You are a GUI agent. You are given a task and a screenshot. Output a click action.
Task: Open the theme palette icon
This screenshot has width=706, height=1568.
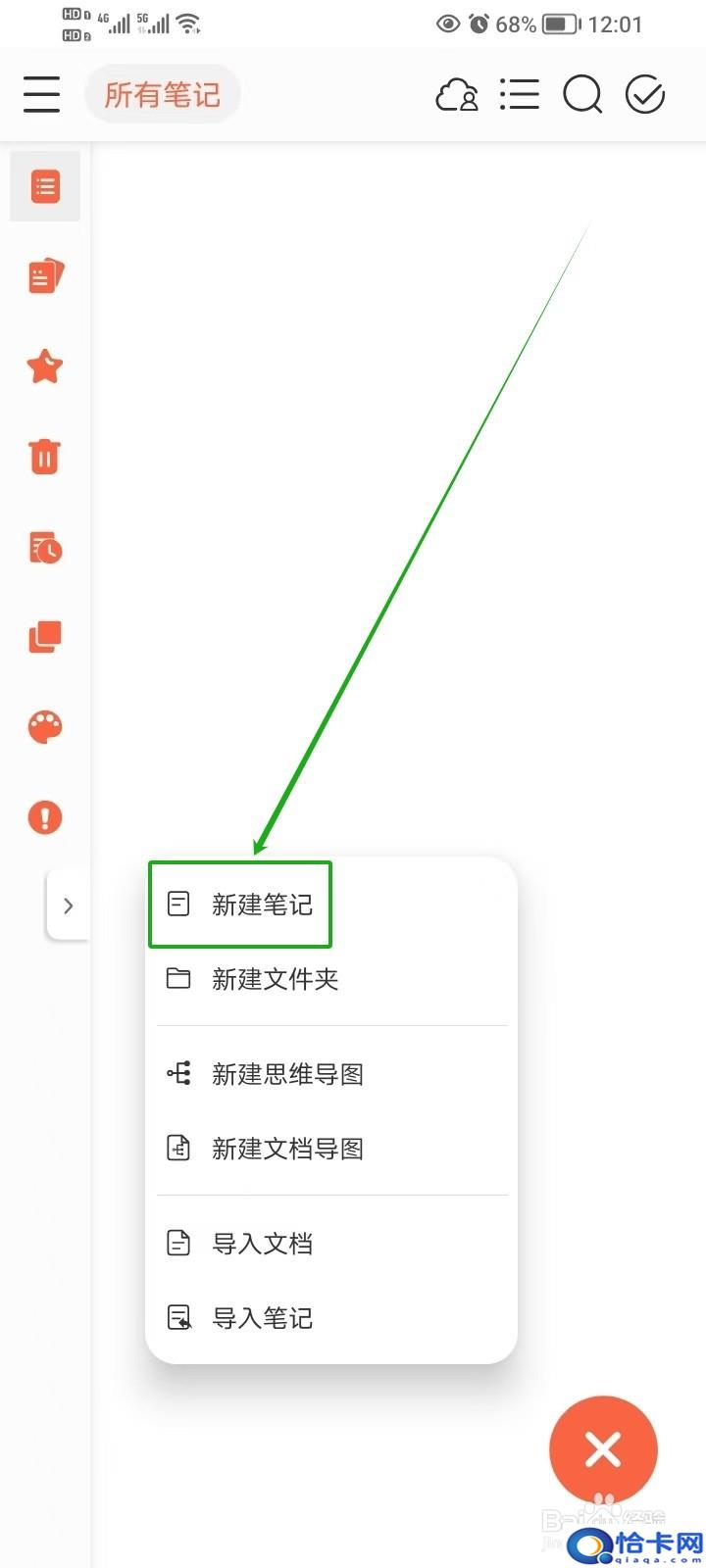[x=45, y=727]
